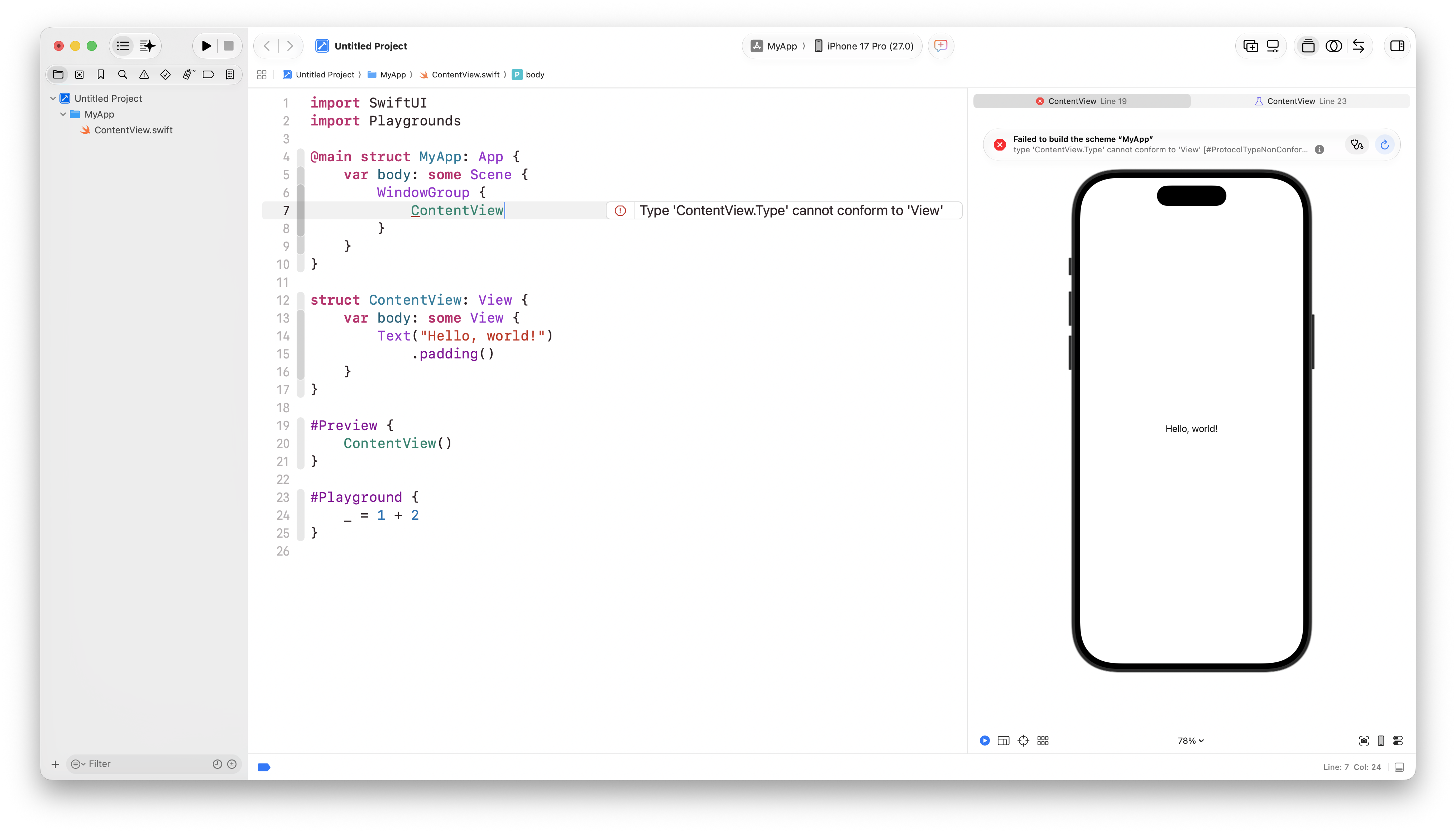Add a new file with plus button
Image resolution: width=1456 pixels, height=833 pixels.
(x=56, y=764)
